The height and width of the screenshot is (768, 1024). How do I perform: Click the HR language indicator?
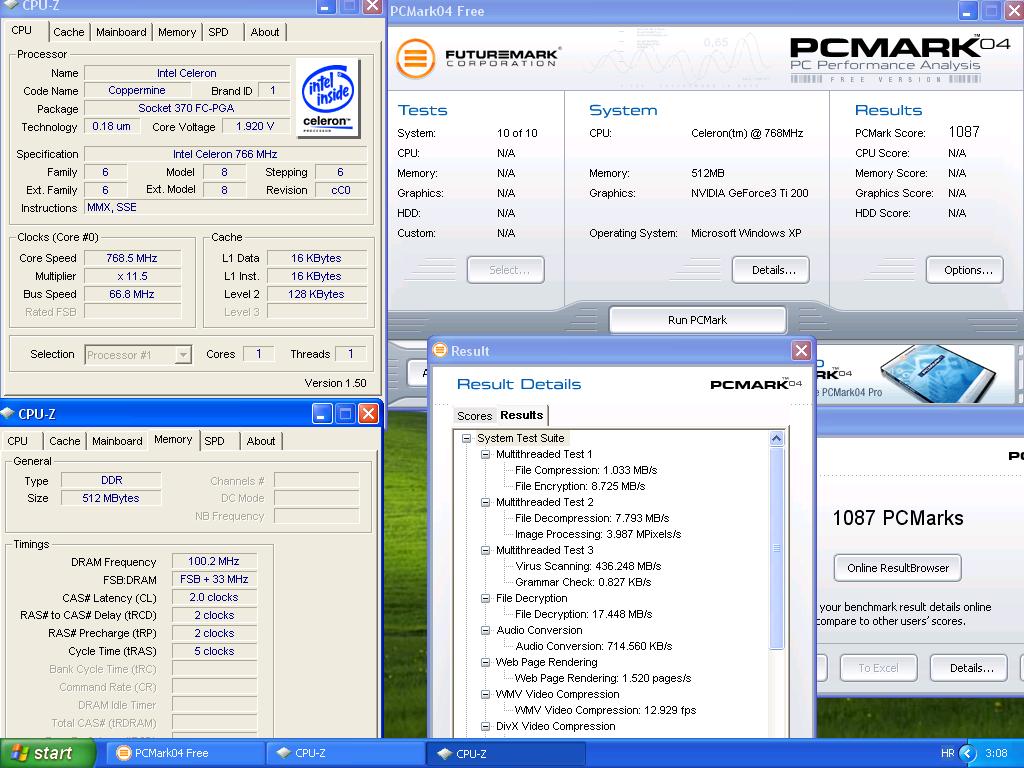click(x=948, y=753)
